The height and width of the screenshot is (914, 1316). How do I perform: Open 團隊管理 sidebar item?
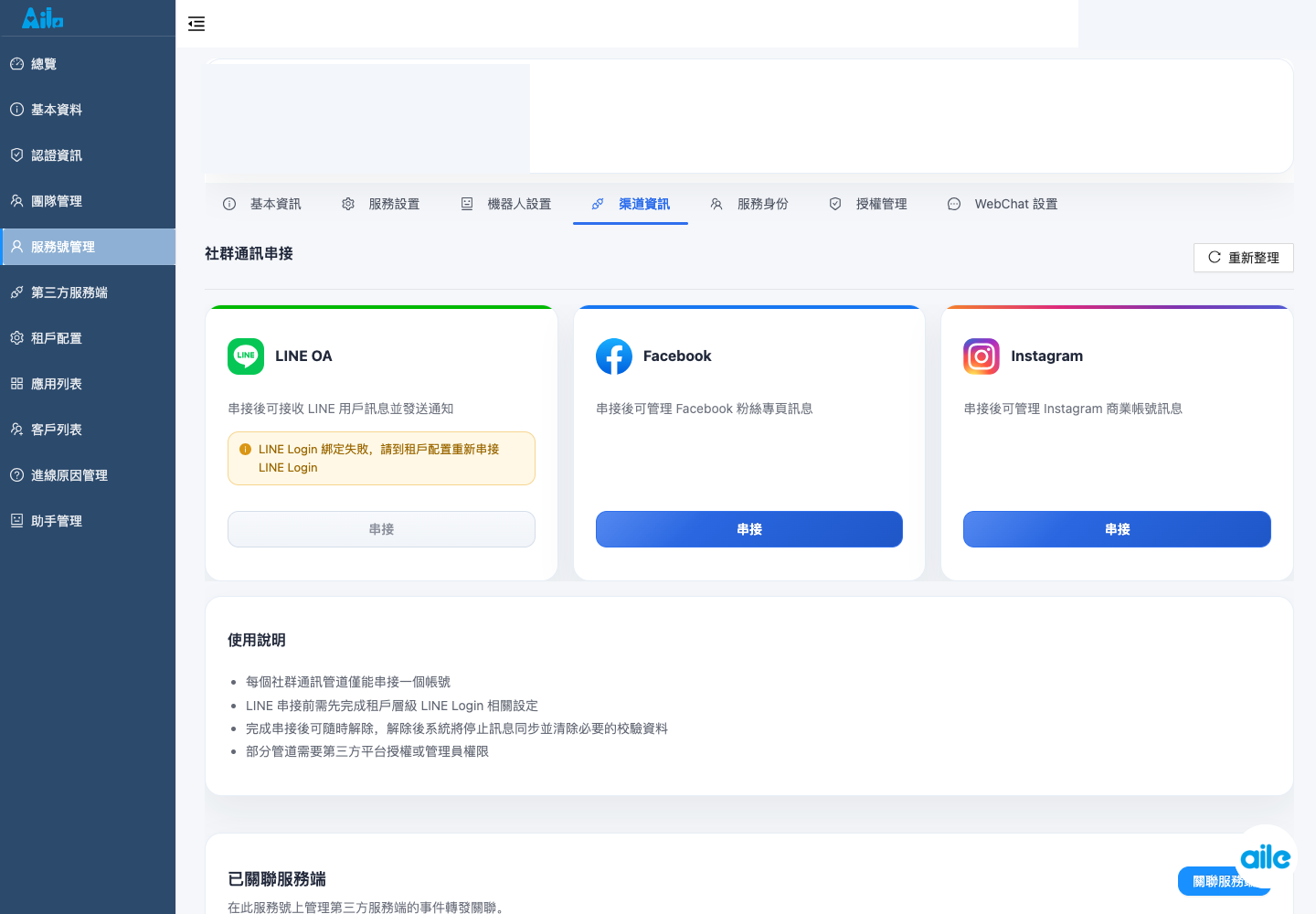pyautogui.click(x=88, y=201)
